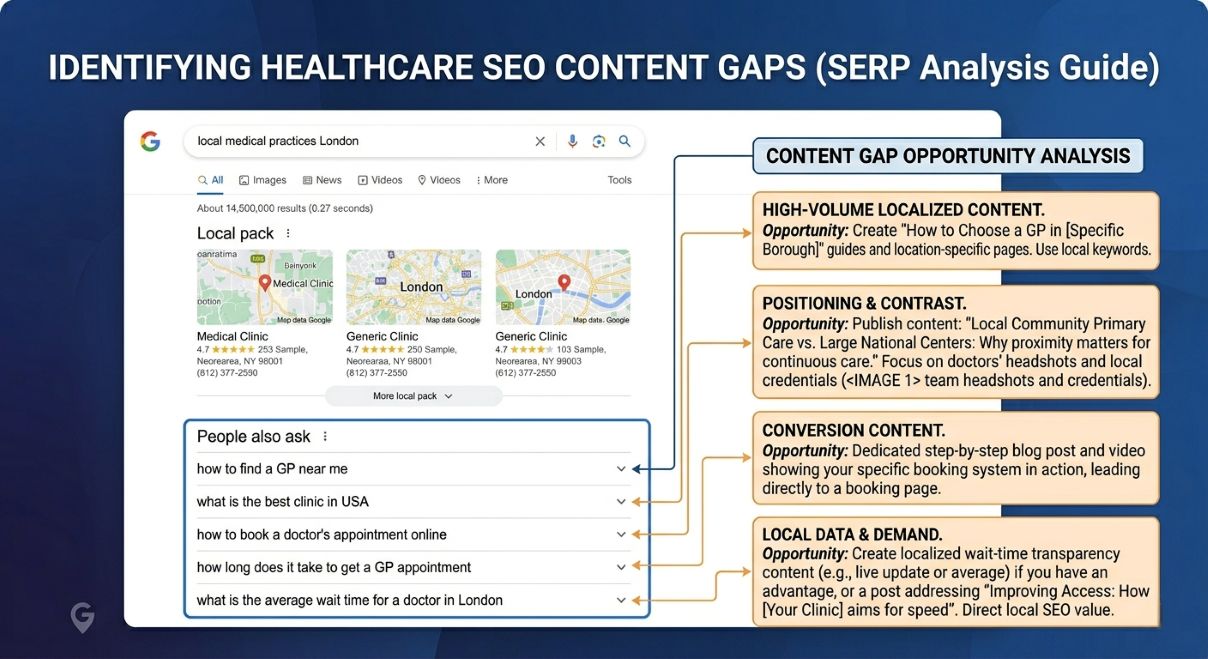Open Local pack options three-dot menu
This screenshot has width=1208, height=659.
(x=288, y=233)
